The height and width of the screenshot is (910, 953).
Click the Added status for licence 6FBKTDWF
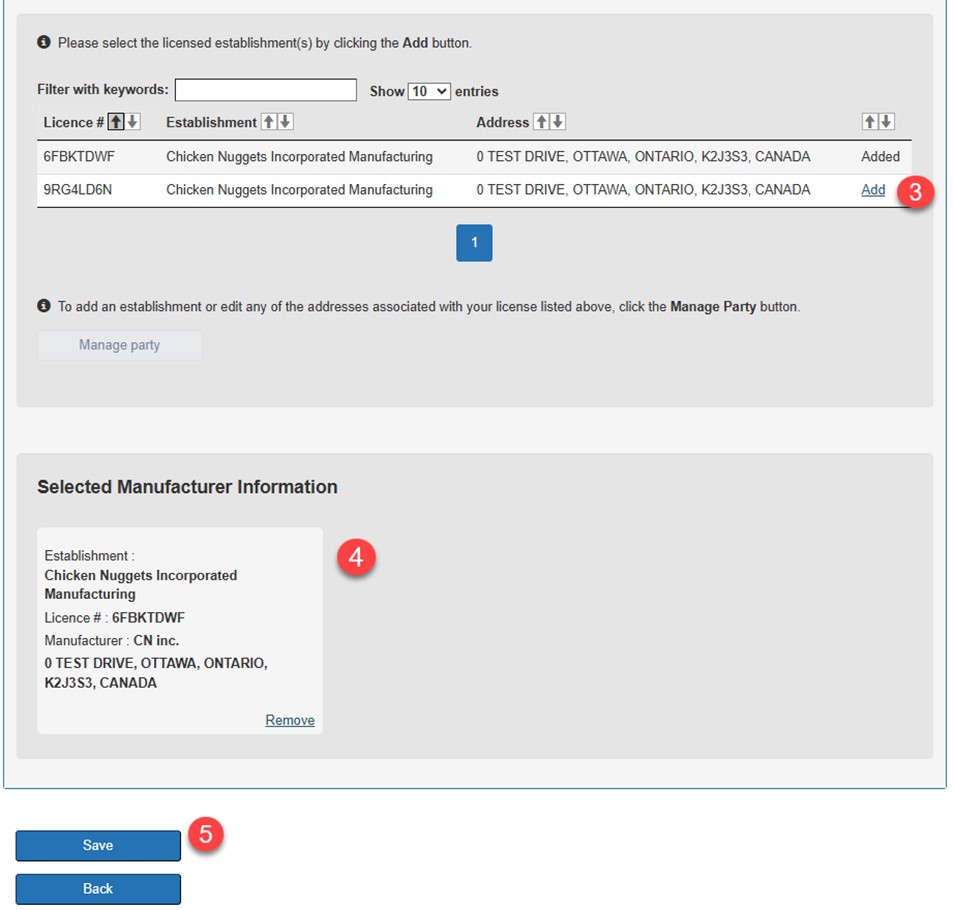(880, 156)
